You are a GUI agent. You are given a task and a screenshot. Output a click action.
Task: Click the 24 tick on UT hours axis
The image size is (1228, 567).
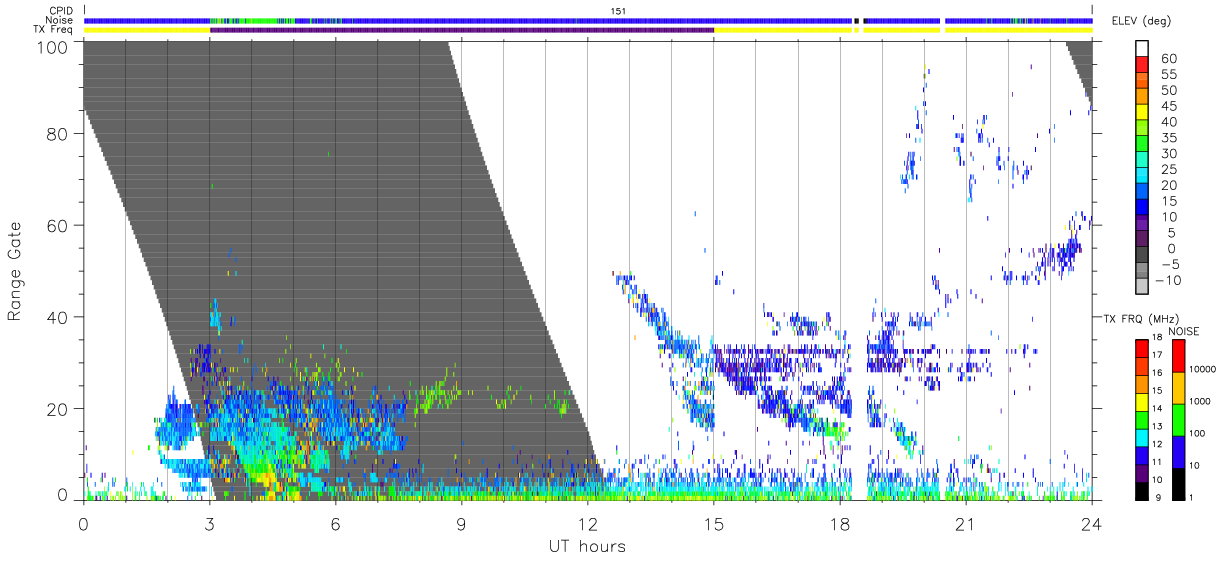pyautogui.click(x=1092, y=524)
